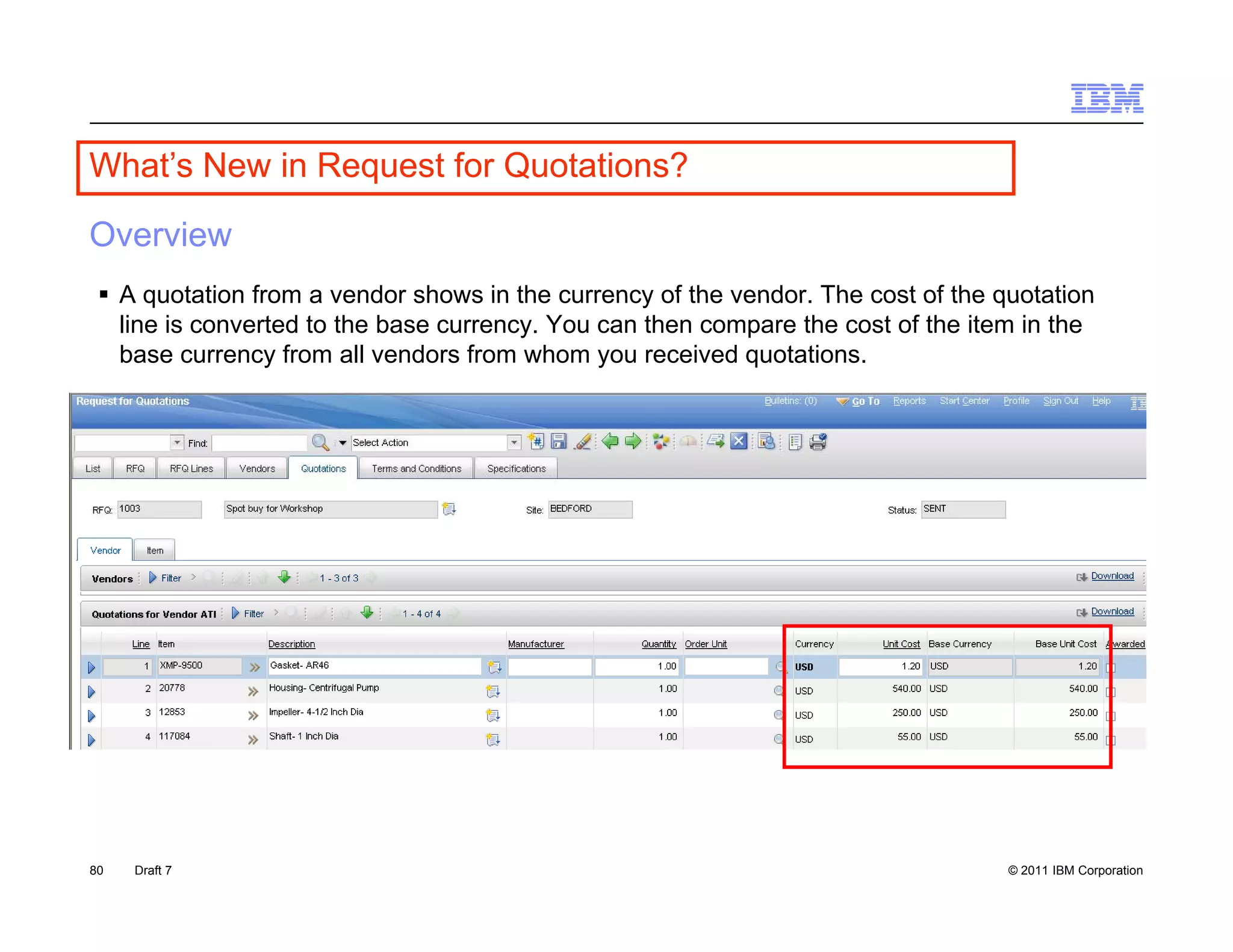Click the Profile link
The image size is (1233, 952).
coord(1016,401)
